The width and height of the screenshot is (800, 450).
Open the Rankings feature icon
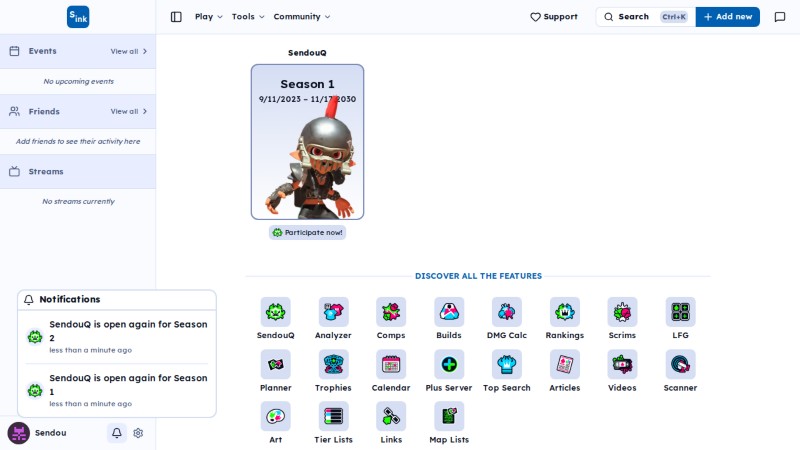click(564, 312)
